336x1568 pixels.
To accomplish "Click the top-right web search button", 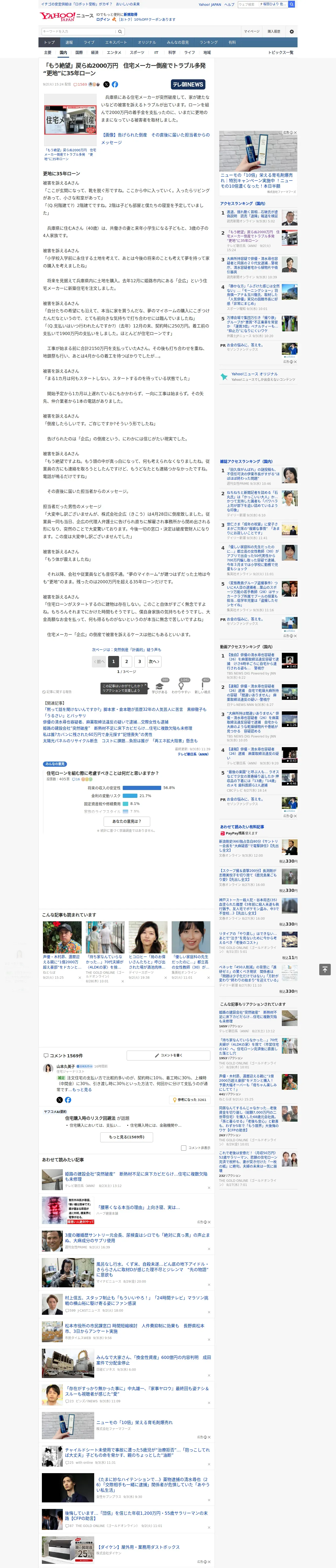I will point(292,4).
